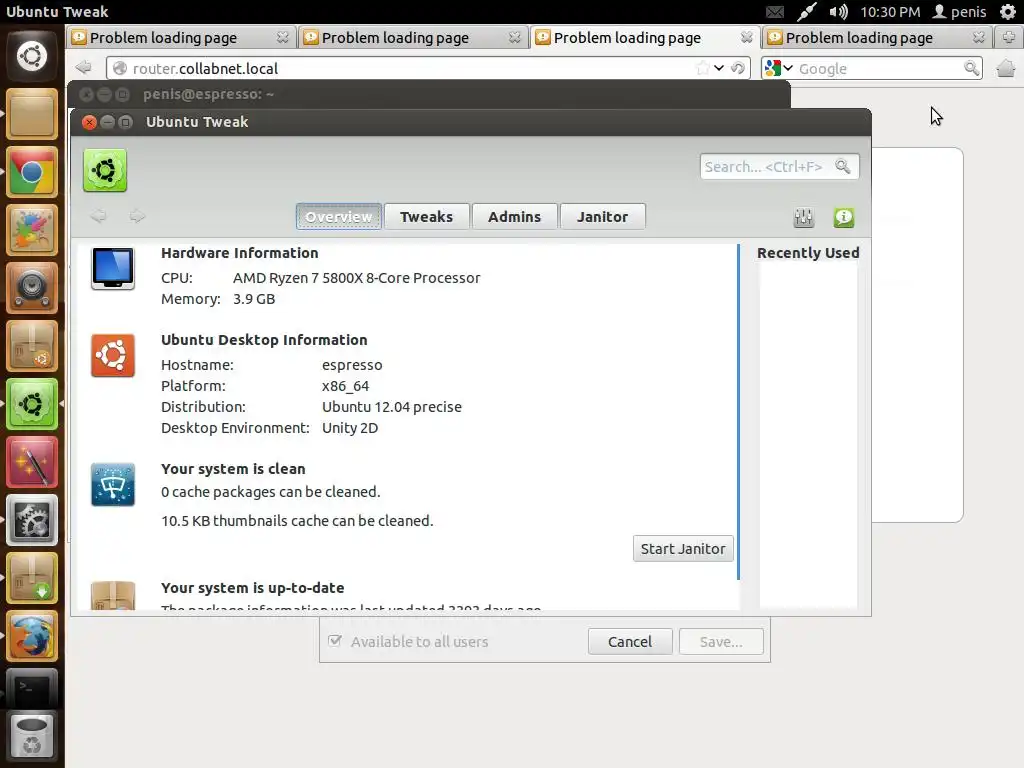Select the fourth Problem loading page tab

(877, 38)
